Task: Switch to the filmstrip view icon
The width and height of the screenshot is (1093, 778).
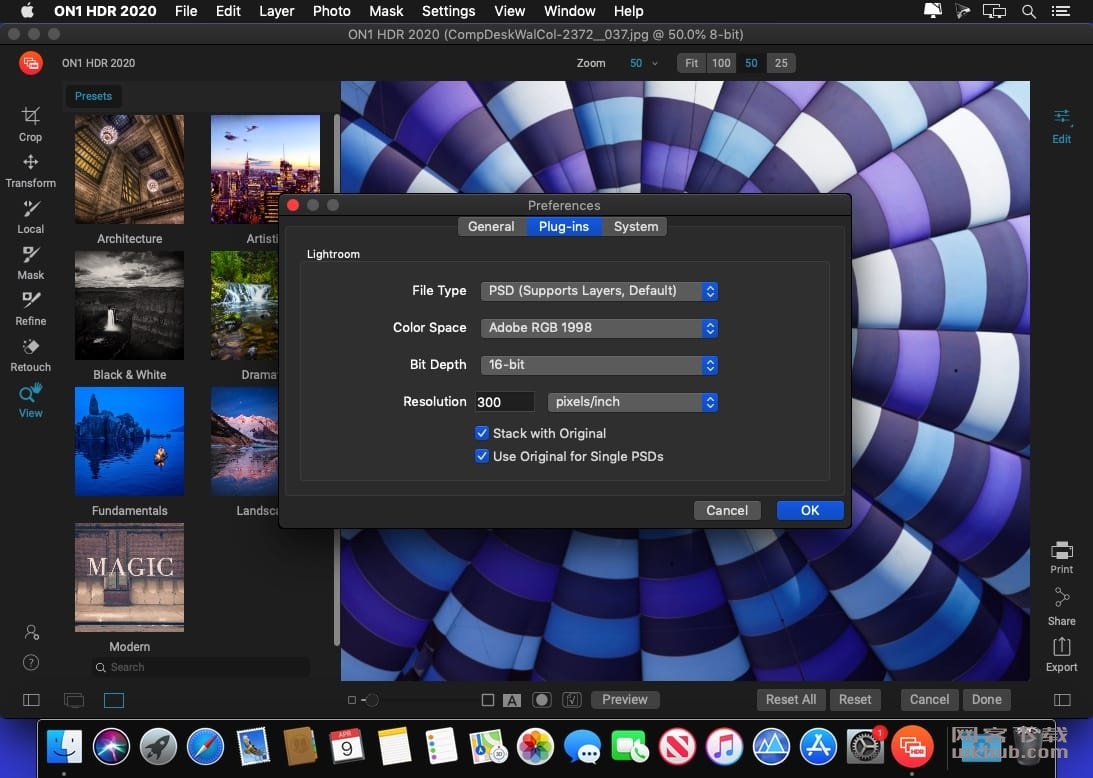Action: (74, 700)
